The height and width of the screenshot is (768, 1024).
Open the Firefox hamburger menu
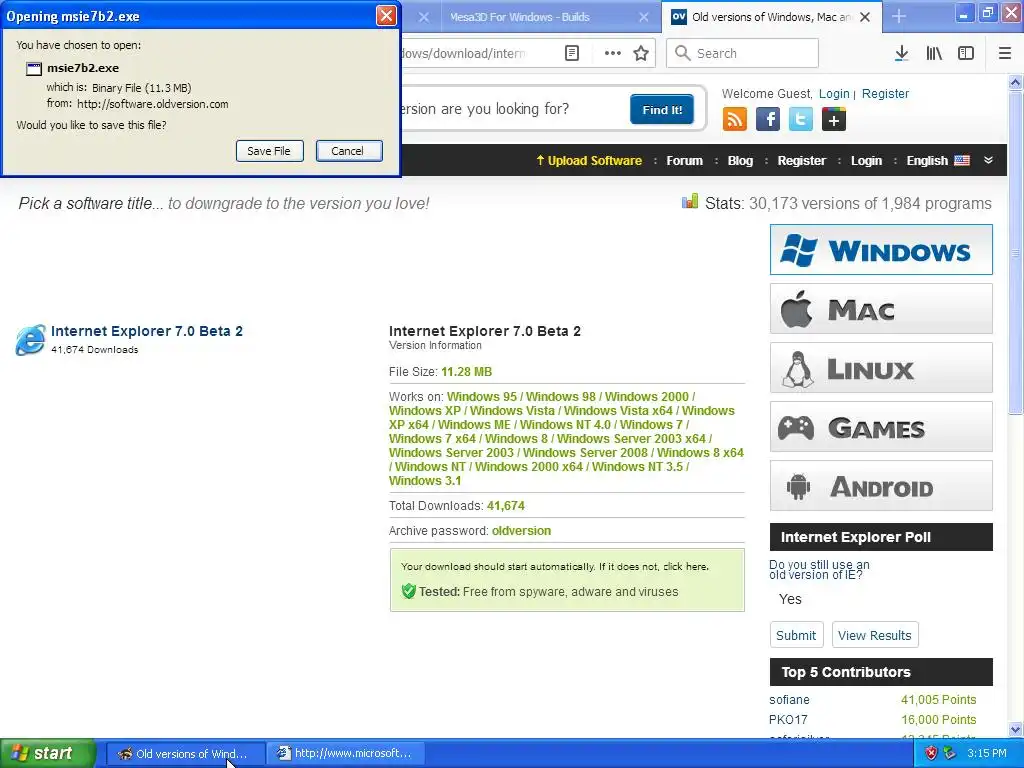point(1004,54)
